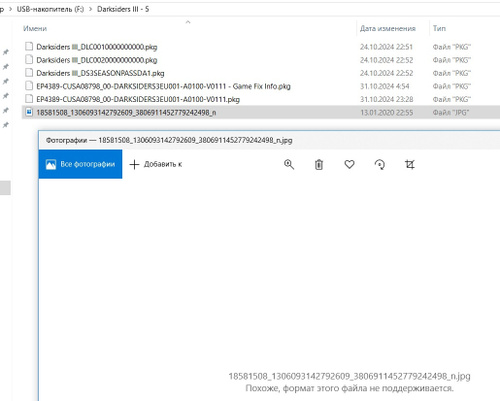
Task: Add to favorites with the heart icon
Action: coord(349,164)
